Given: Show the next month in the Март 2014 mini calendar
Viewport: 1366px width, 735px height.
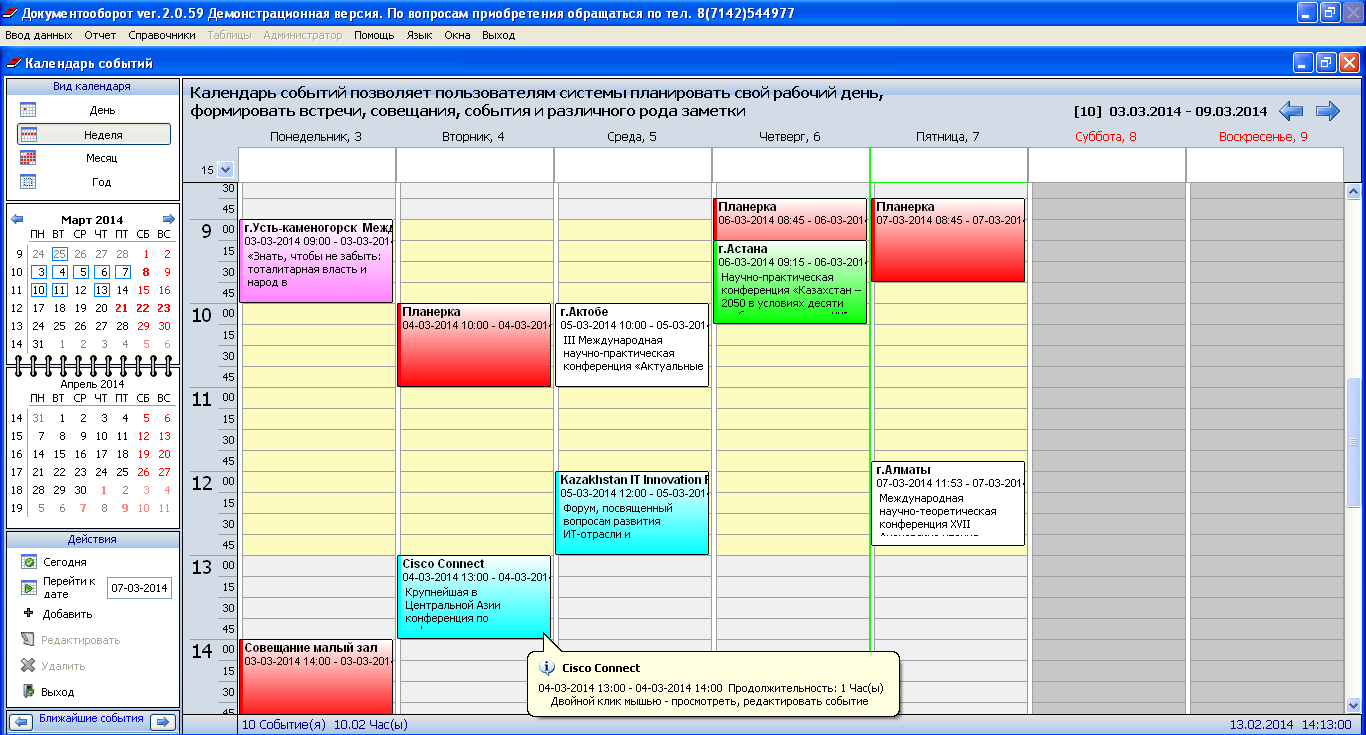Looking at the screenshot, I should coord(168,219).
